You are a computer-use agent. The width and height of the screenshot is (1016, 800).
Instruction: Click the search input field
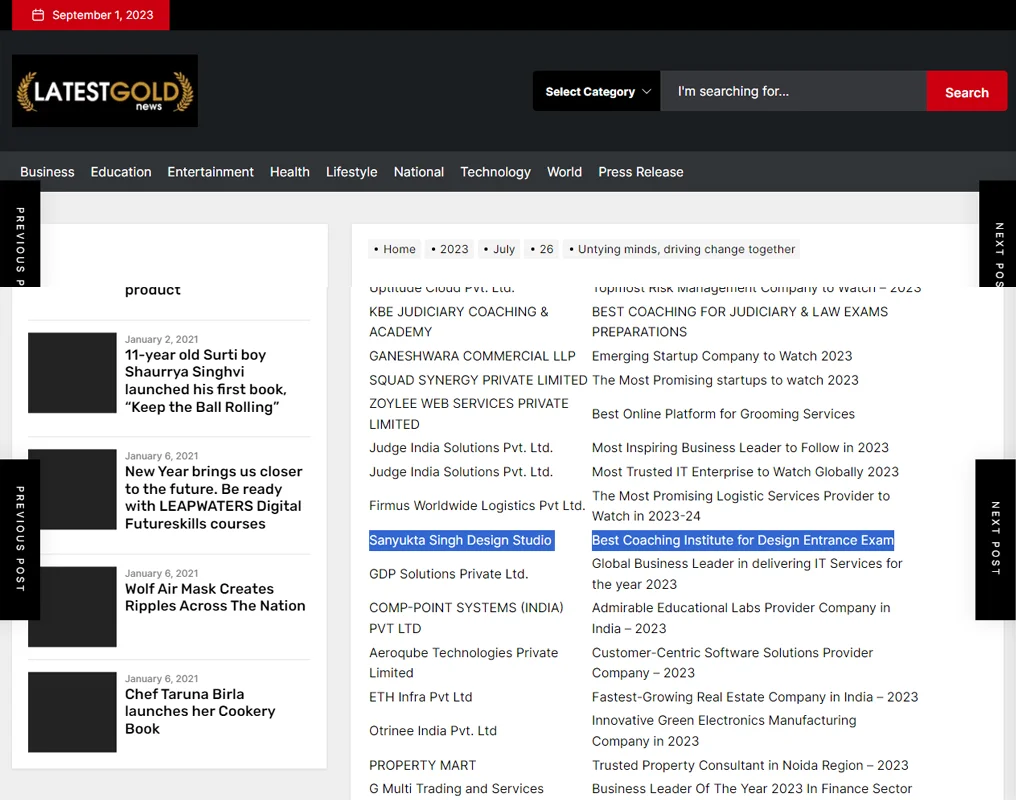[x=793, y=91]
